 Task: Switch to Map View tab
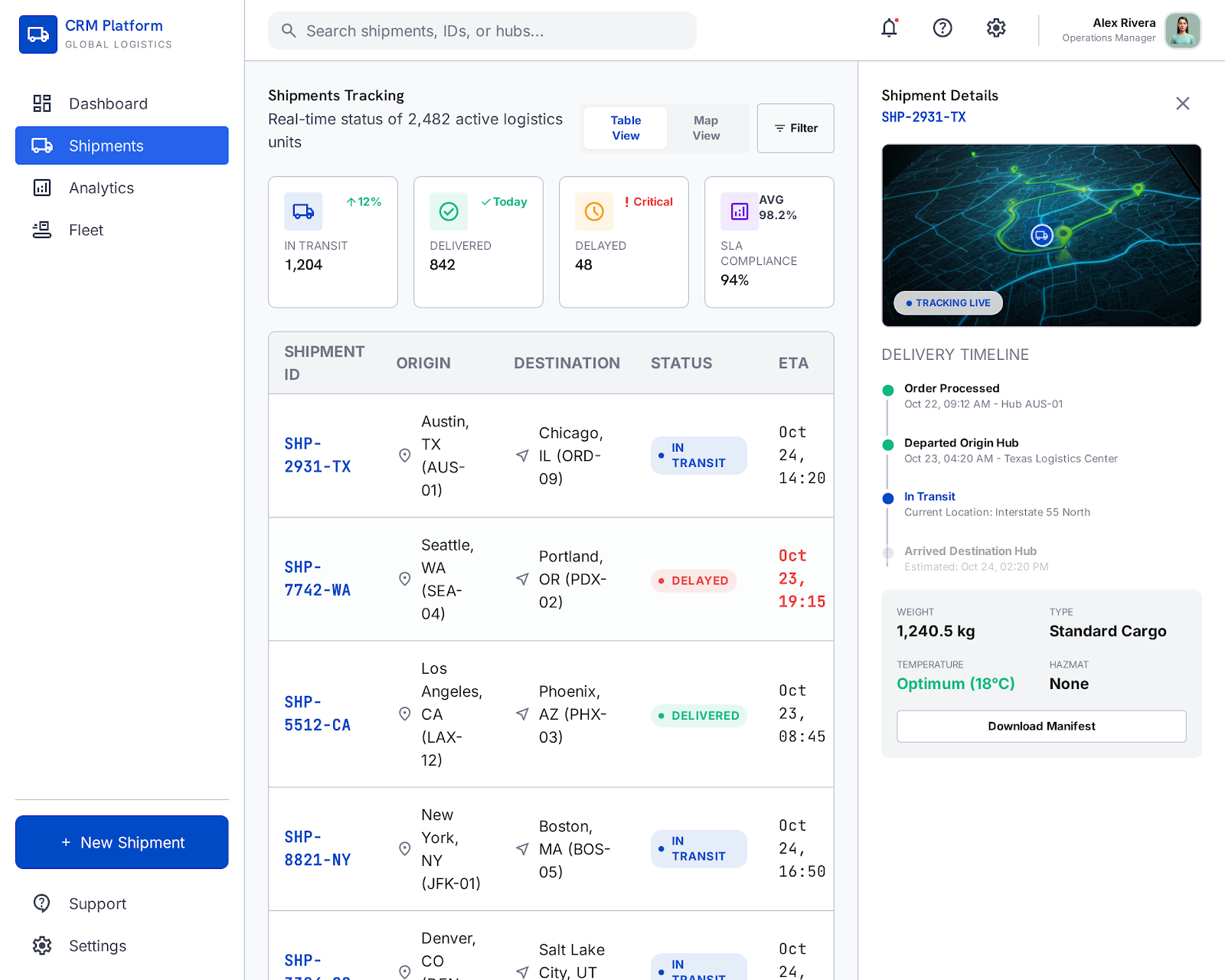(706, 128)
